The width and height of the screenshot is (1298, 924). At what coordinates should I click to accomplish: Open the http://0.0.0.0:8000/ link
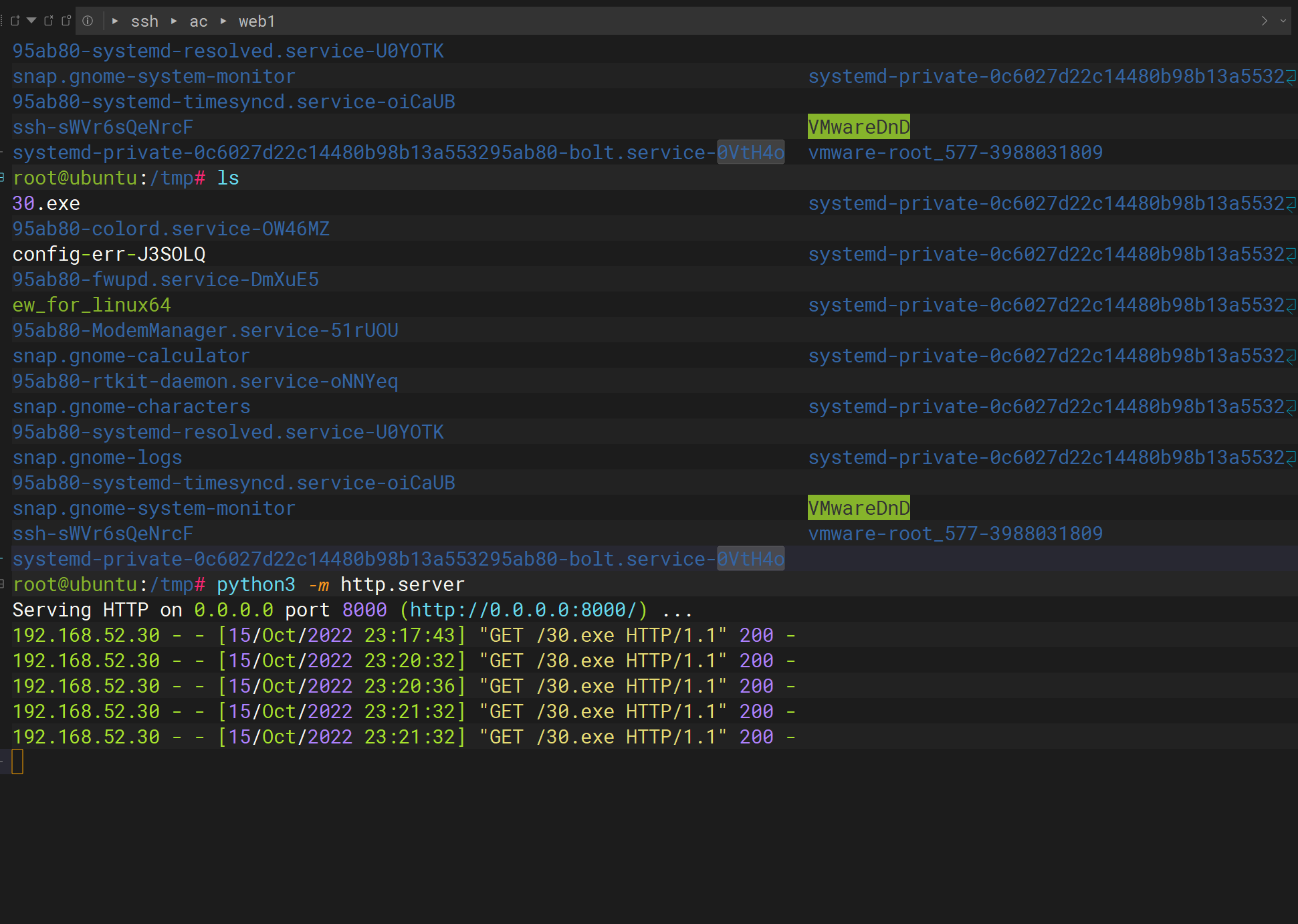(x=523, y=610)
